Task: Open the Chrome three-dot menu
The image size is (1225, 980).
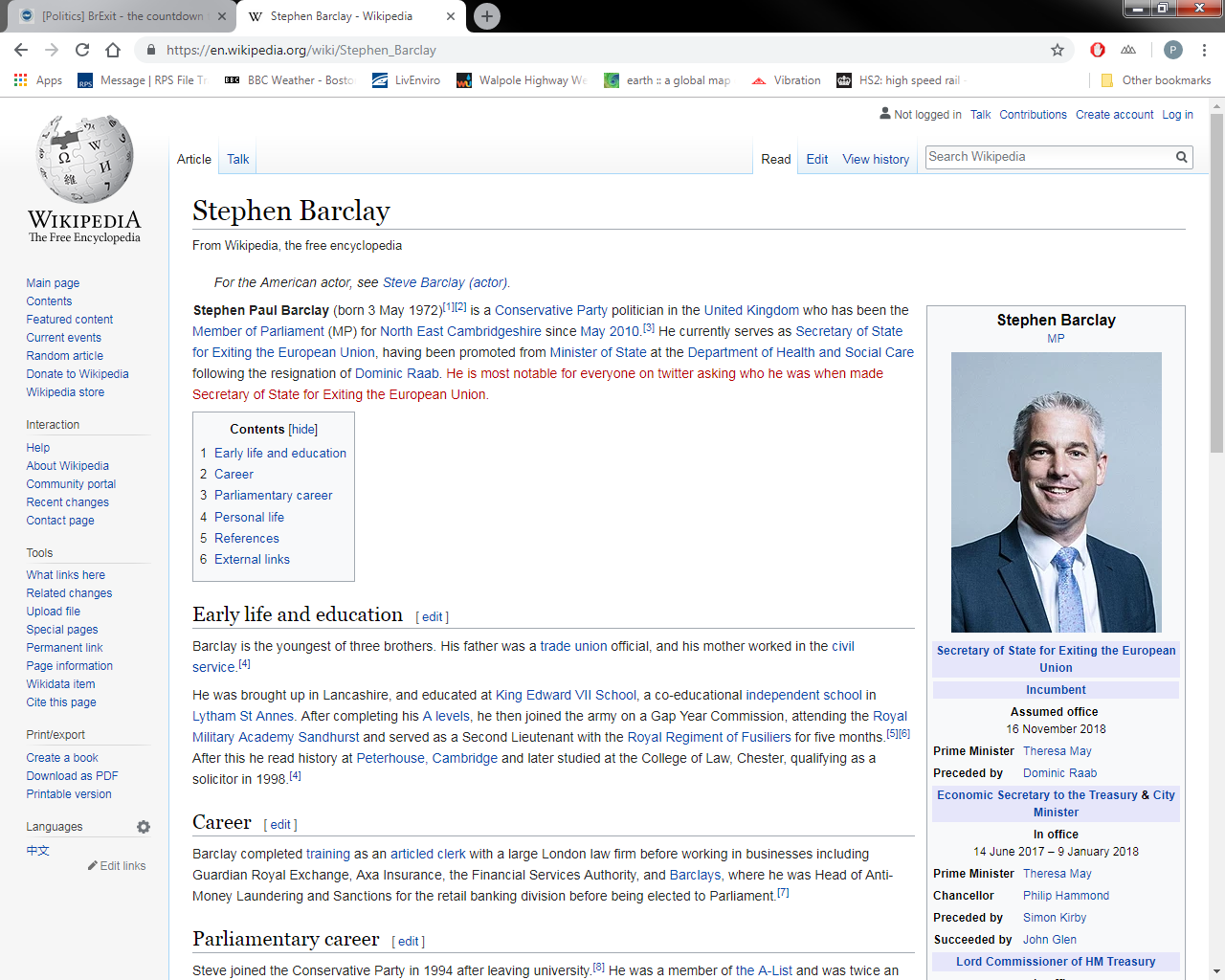Action: (x=1204, y=50)
